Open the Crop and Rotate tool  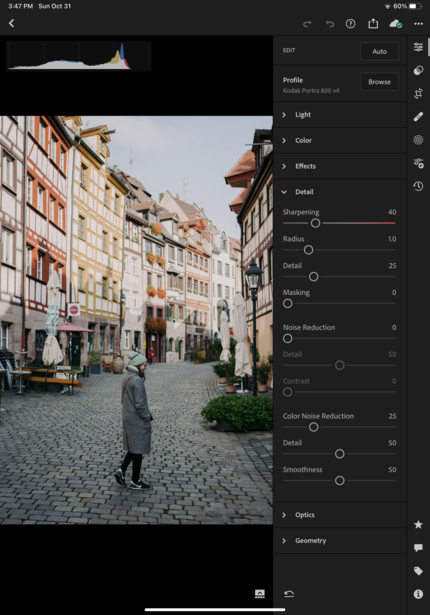tap(418, 93)
